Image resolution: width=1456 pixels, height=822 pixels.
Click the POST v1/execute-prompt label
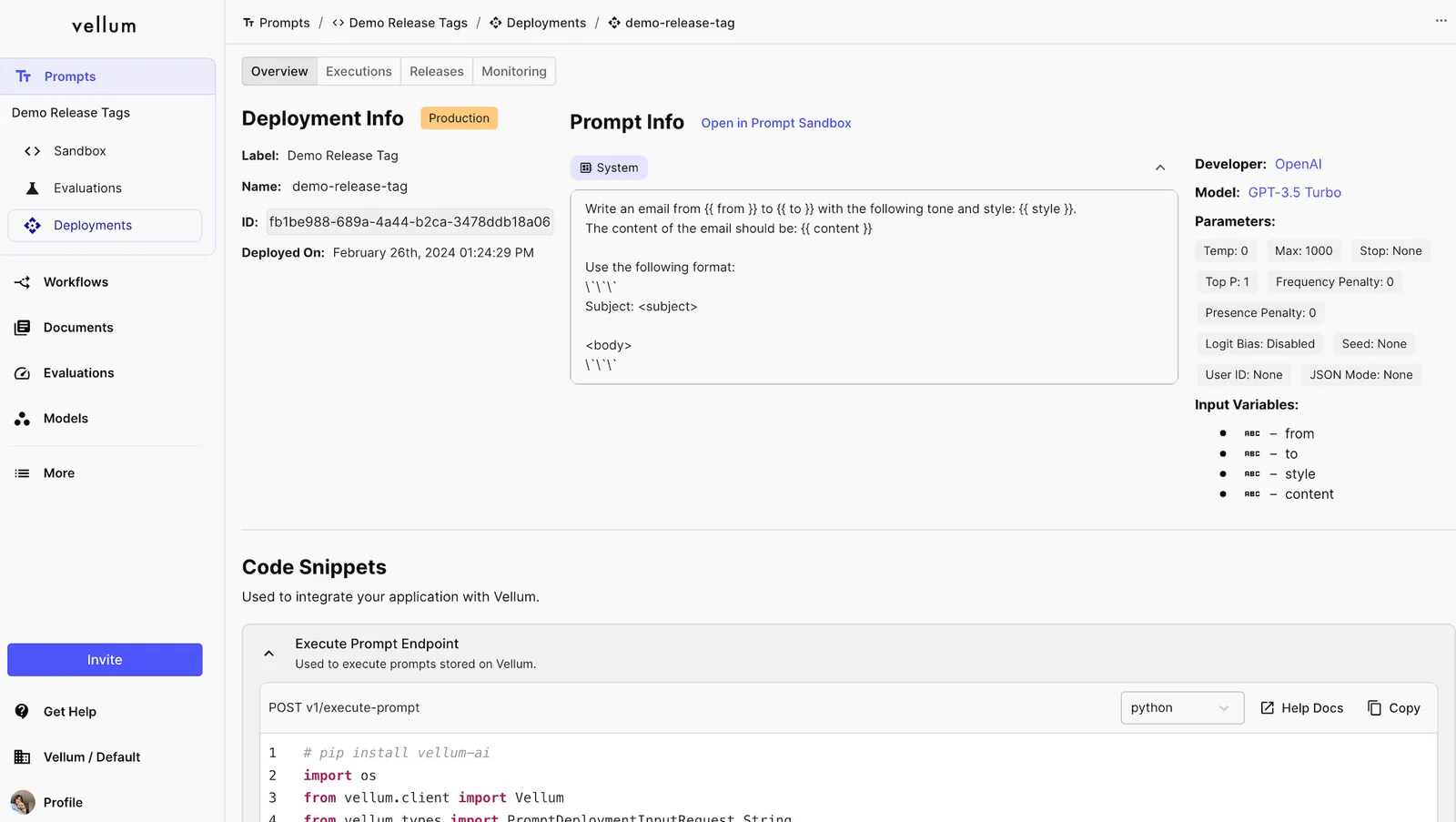pyautogui.click(x=344, y=708)
